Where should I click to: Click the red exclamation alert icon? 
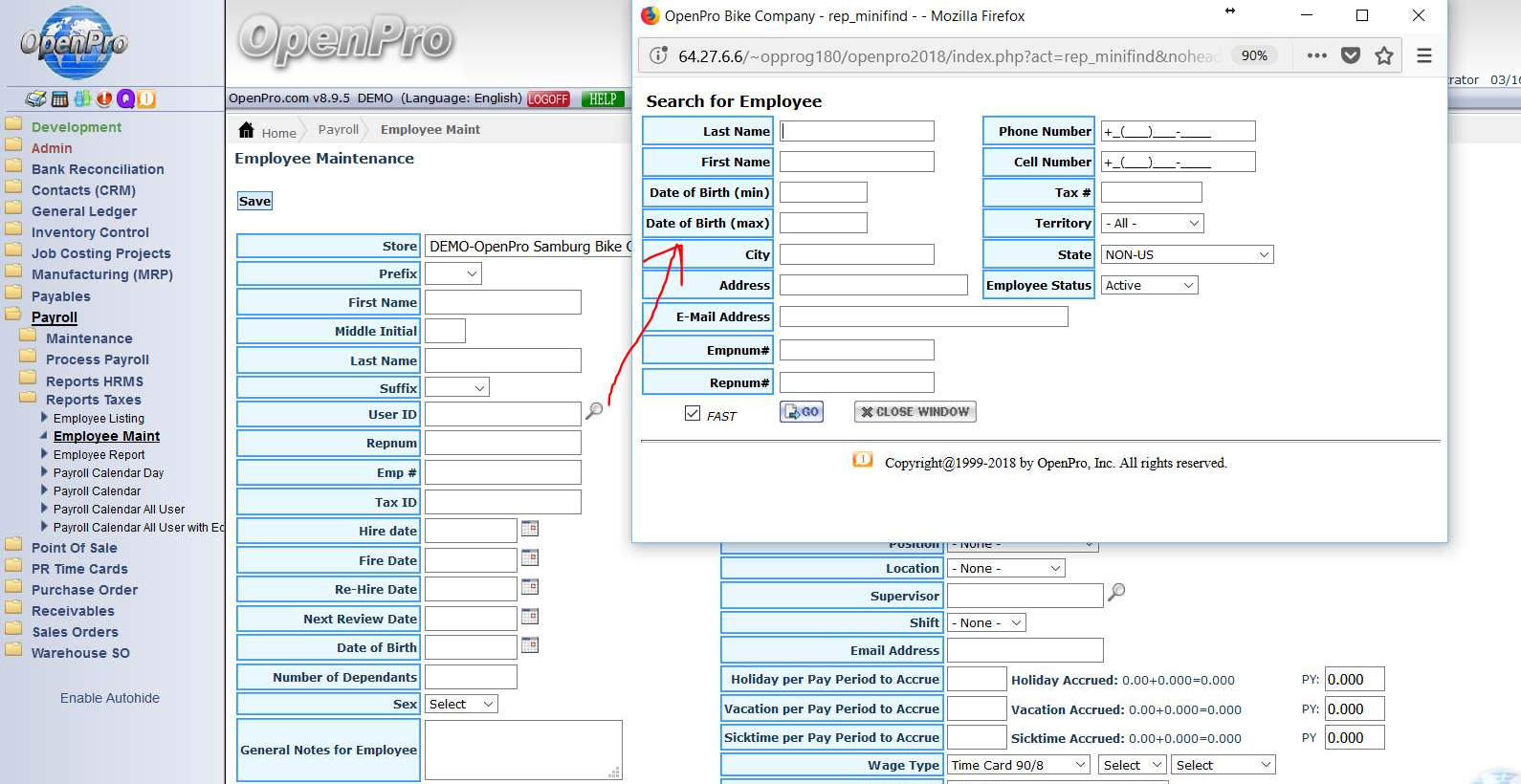(104, 98)
